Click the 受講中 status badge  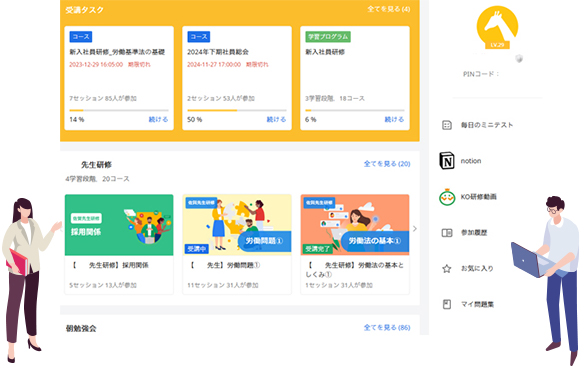click(x=197, y=249)
